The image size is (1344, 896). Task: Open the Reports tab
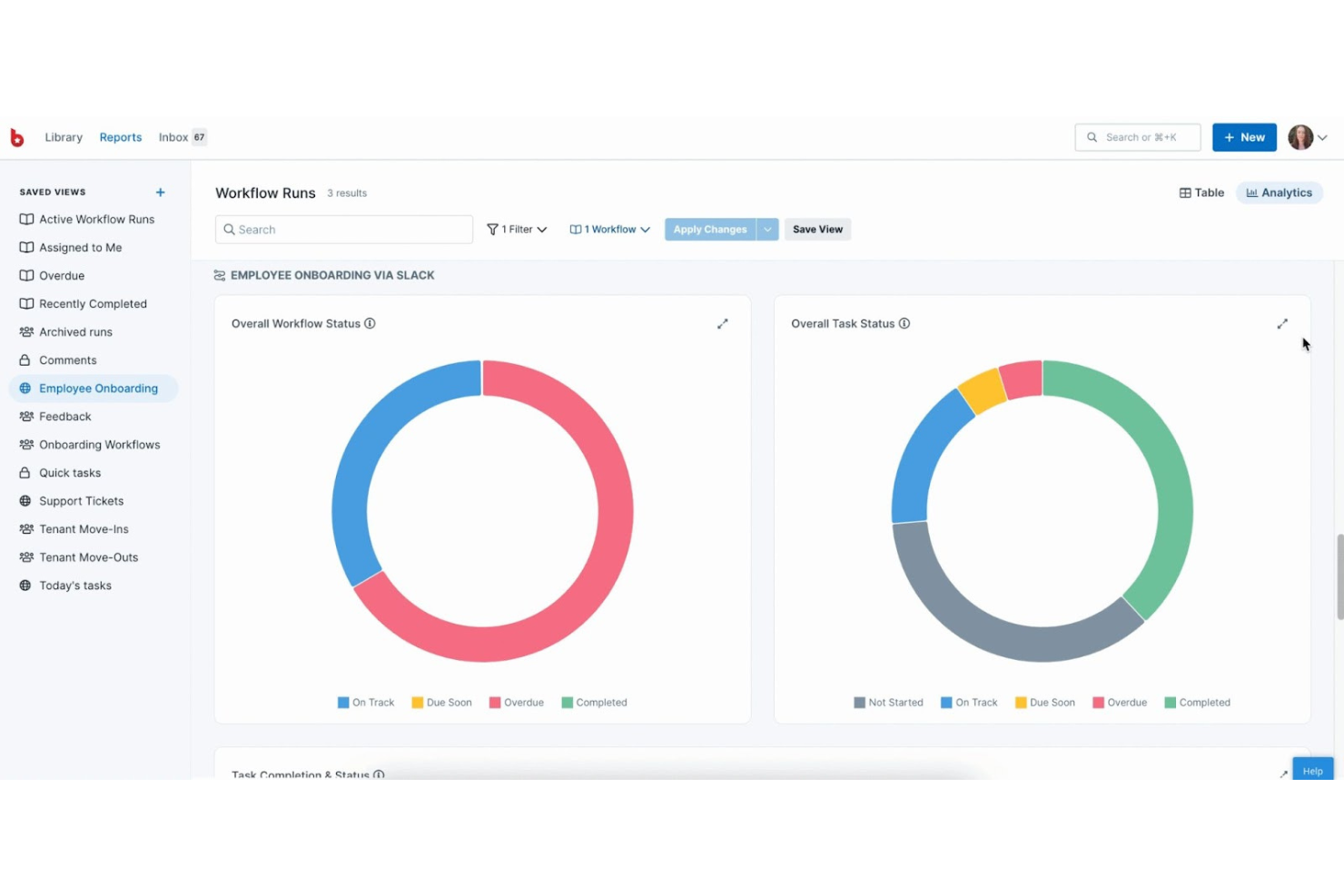(121, 137)
